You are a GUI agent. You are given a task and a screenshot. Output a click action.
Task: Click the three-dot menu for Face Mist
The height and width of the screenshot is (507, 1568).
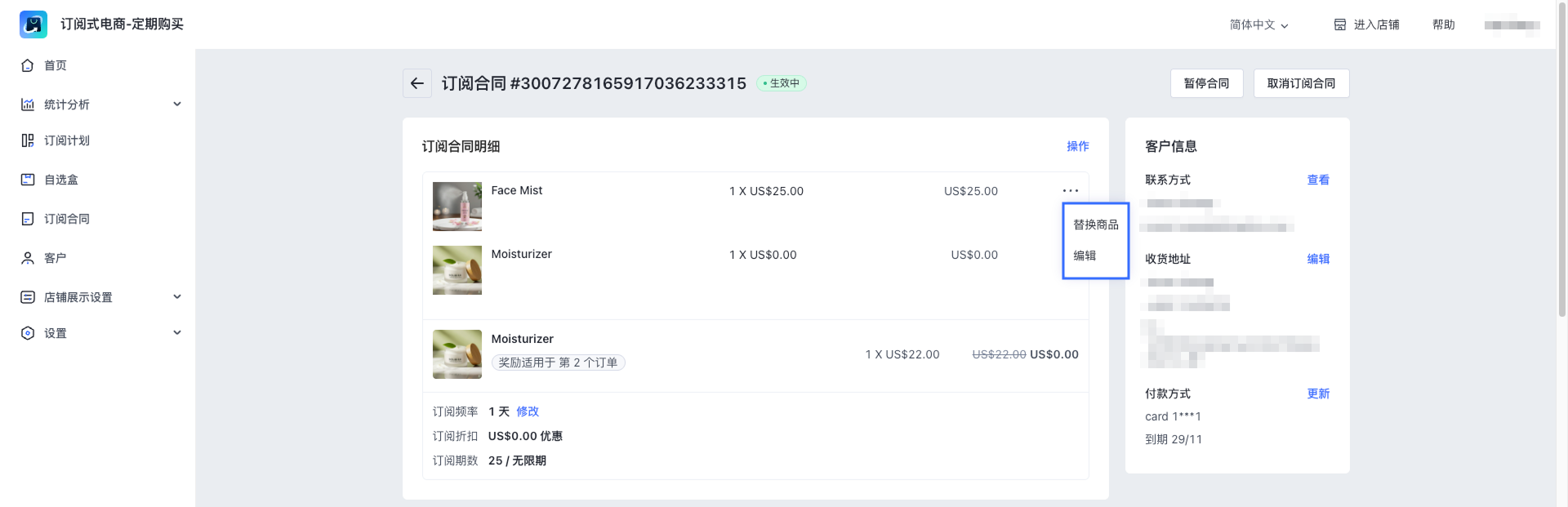(1070, 191)
